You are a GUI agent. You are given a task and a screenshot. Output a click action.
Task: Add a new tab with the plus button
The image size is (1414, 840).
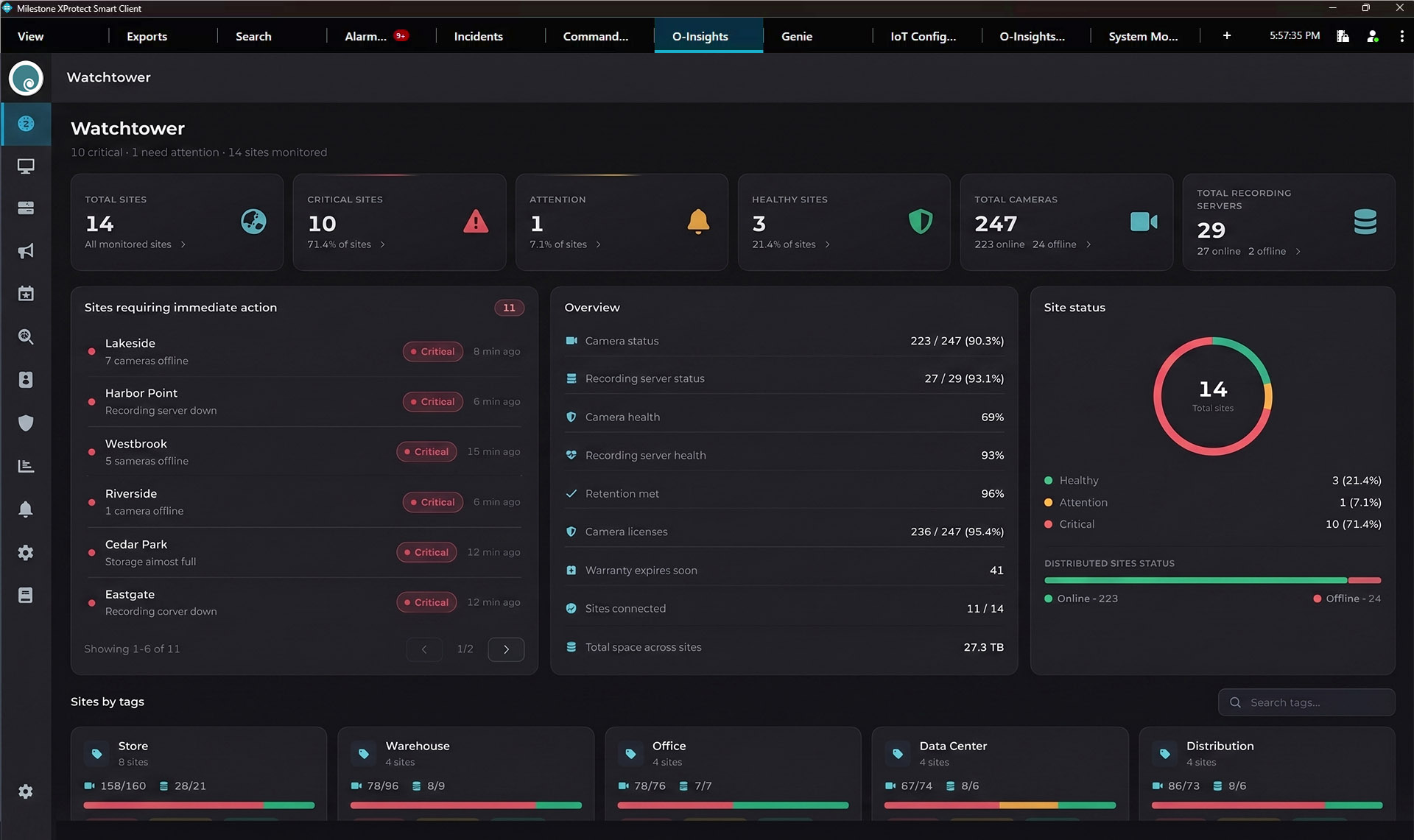coord(1227,35)
